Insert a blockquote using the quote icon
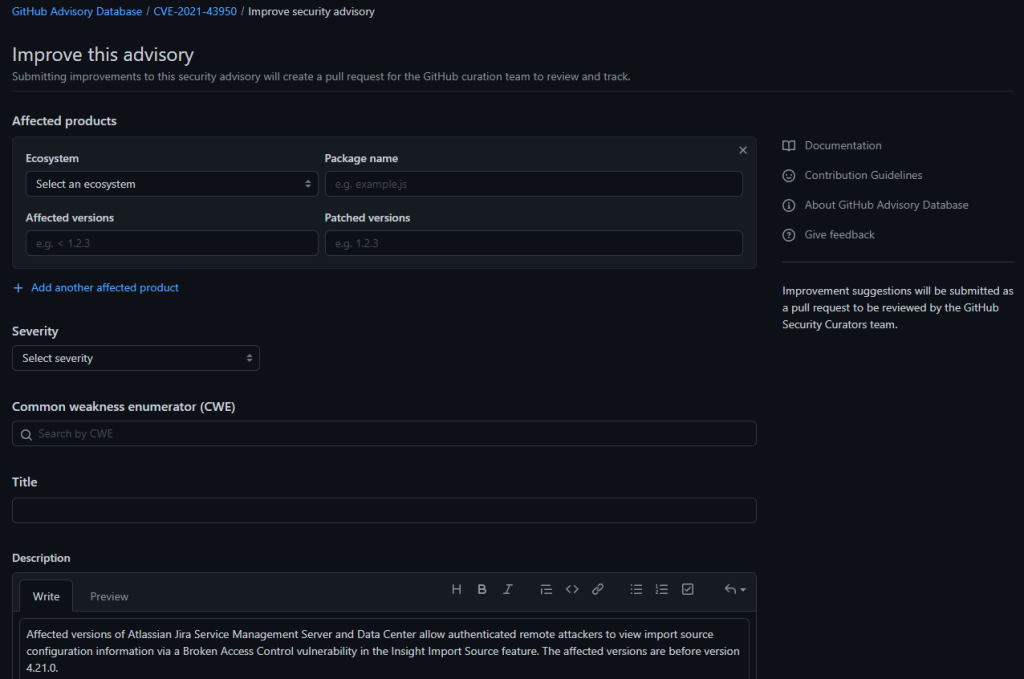The width and height of the screenshot is (1024, 679). (x=546, y=589)
